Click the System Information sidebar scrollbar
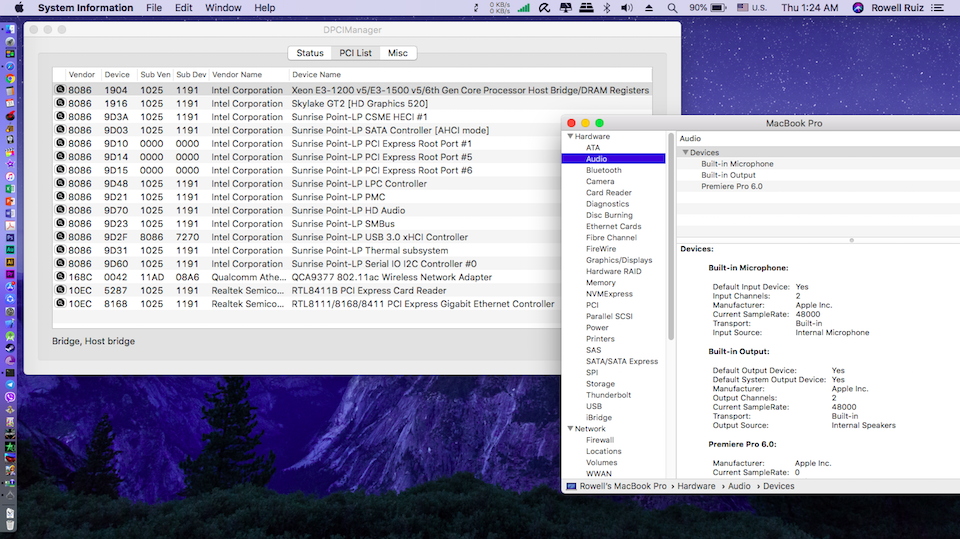Viewport: 960px width, 539px height. 671,236
